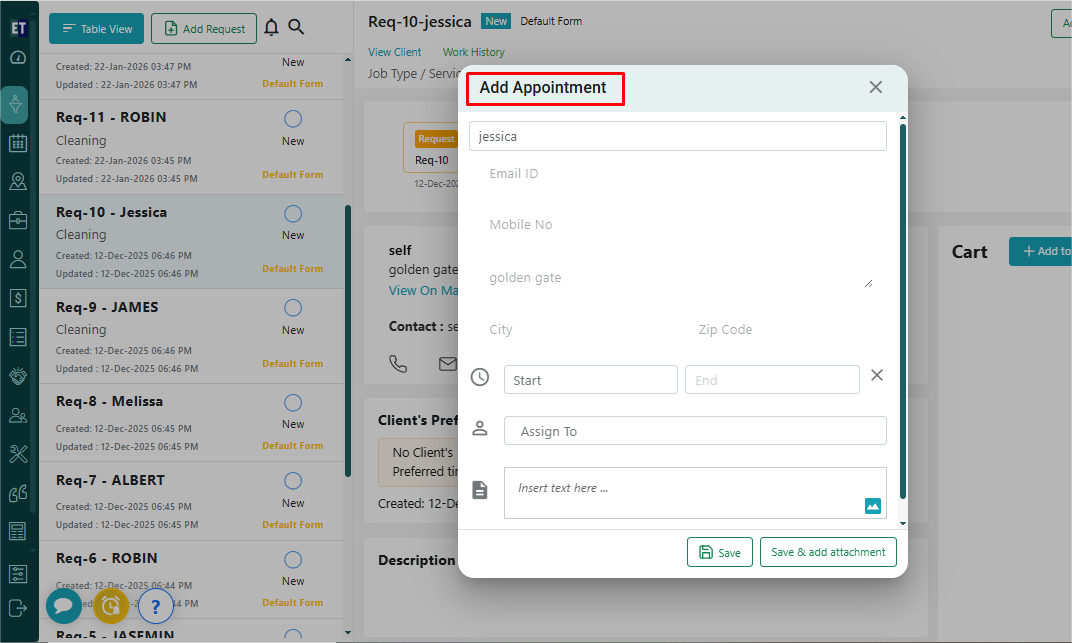The image size is (1072, 643).
Task: Click the Email ID input field
Action: pyautogui.click(x=677, y=174)
